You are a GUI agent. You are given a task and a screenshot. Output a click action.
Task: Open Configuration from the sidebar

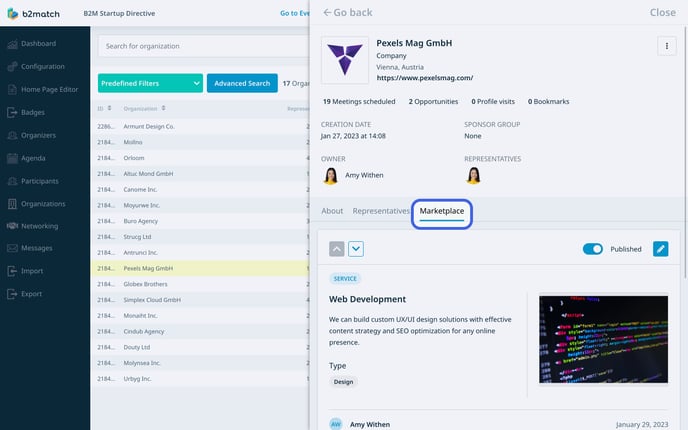click(36, 67)
